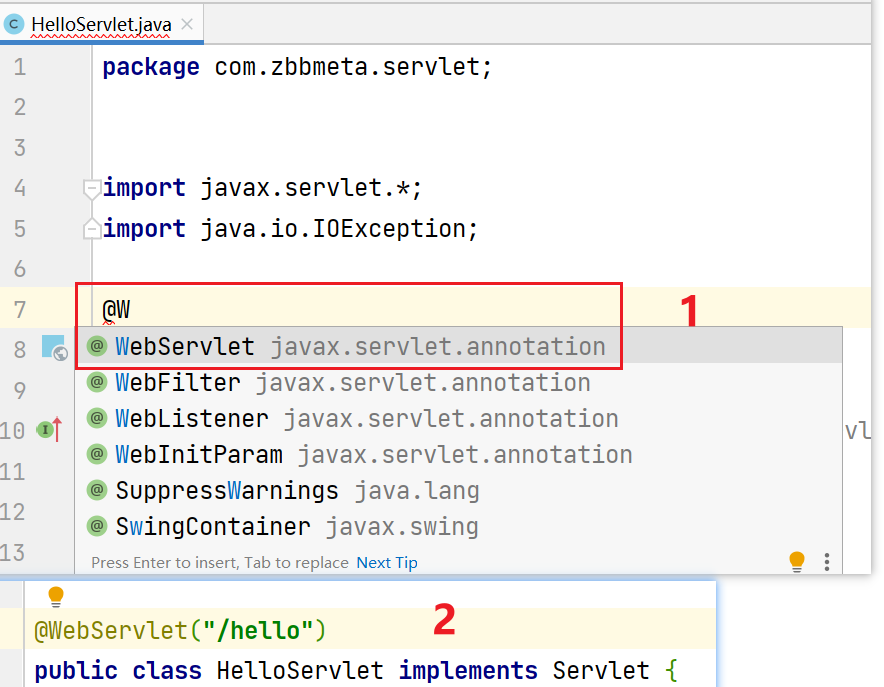884x687 pixels.
Task: Pick the WebListener completion suggestion
Action: pos(192,419)
